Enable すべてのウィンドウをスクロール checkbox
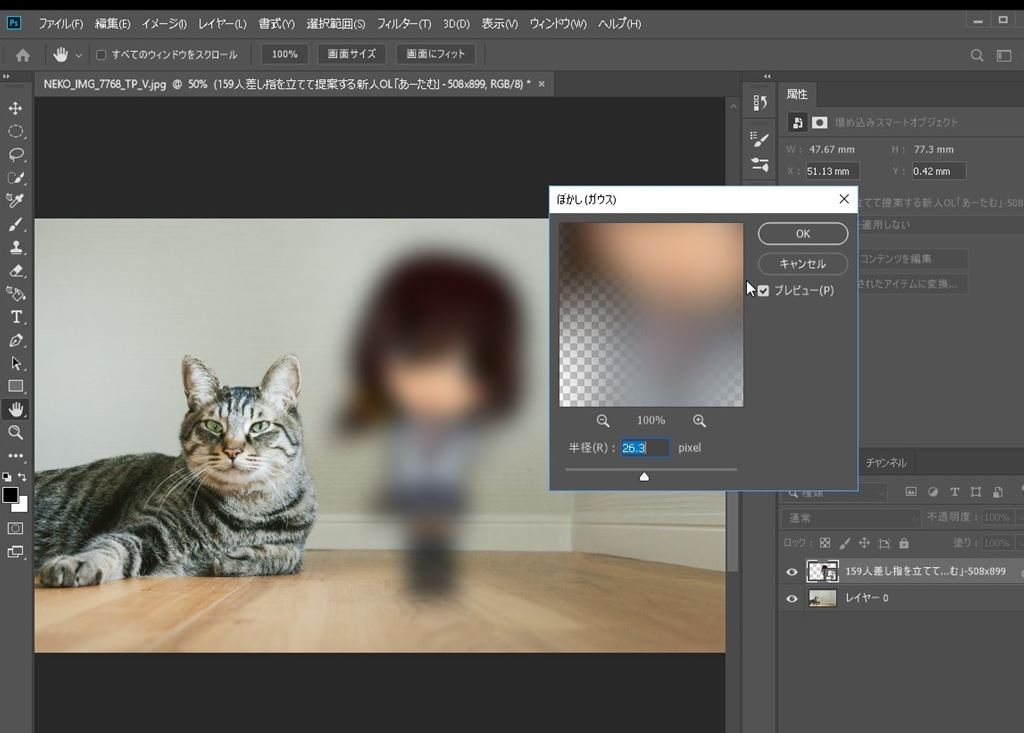 [x=101, y=54]
